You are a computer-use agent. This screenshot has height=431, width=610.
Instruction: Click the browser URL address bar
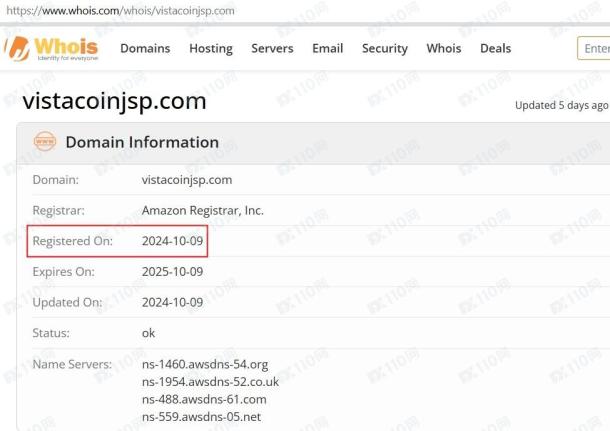[x=121, y=11]
